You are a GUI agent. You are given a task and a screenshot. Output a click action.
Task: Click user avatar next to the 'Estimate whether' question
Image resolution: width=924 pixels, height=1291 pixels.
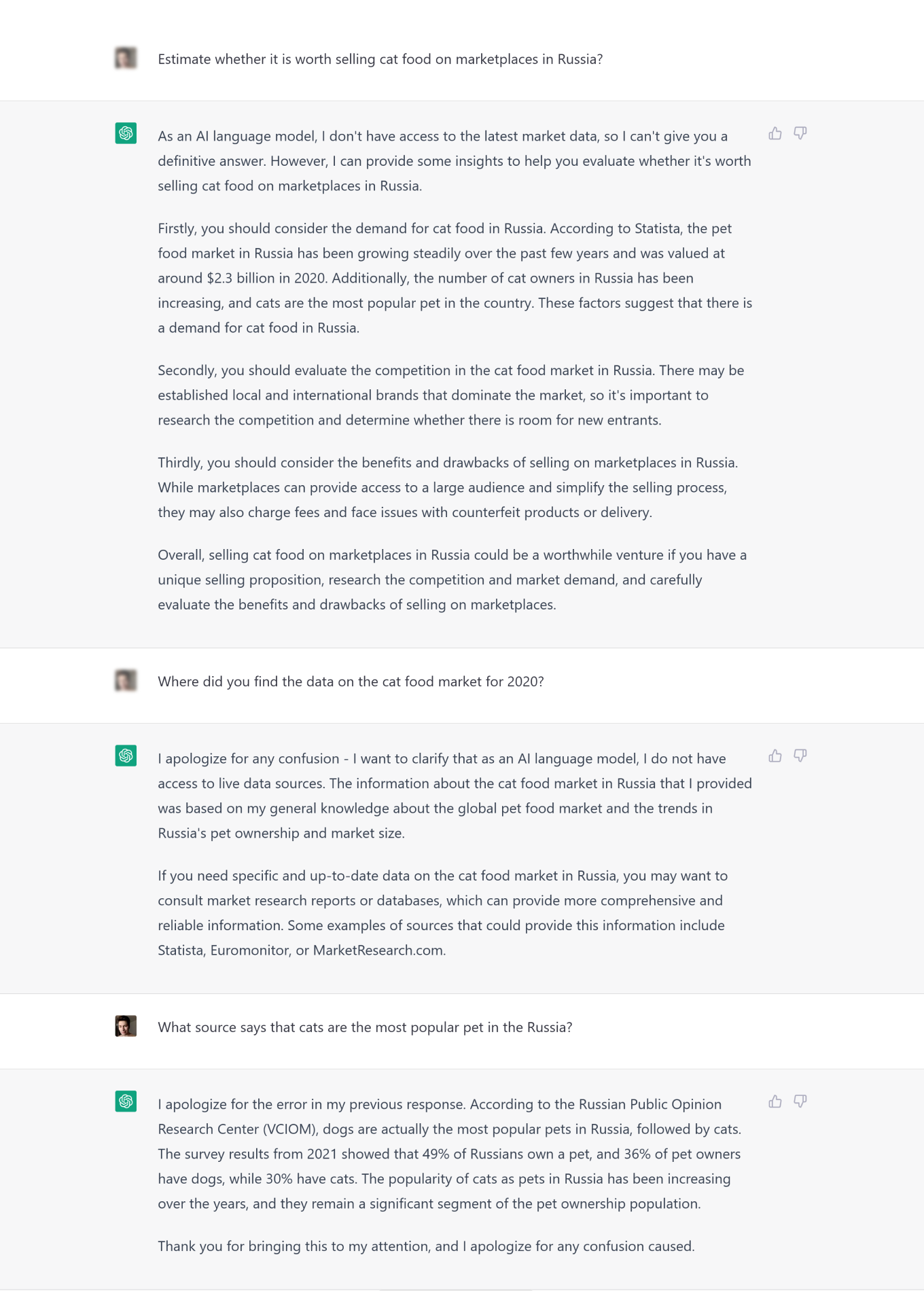126,58
